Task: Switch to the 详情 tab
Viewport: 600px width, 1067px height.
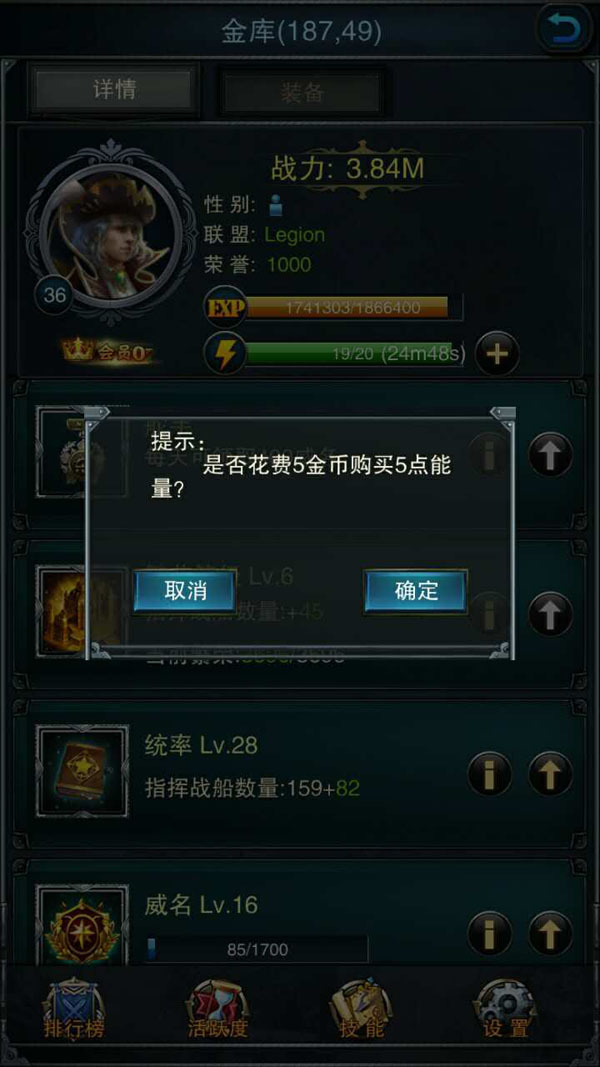Action: click(x=114, y=90)
